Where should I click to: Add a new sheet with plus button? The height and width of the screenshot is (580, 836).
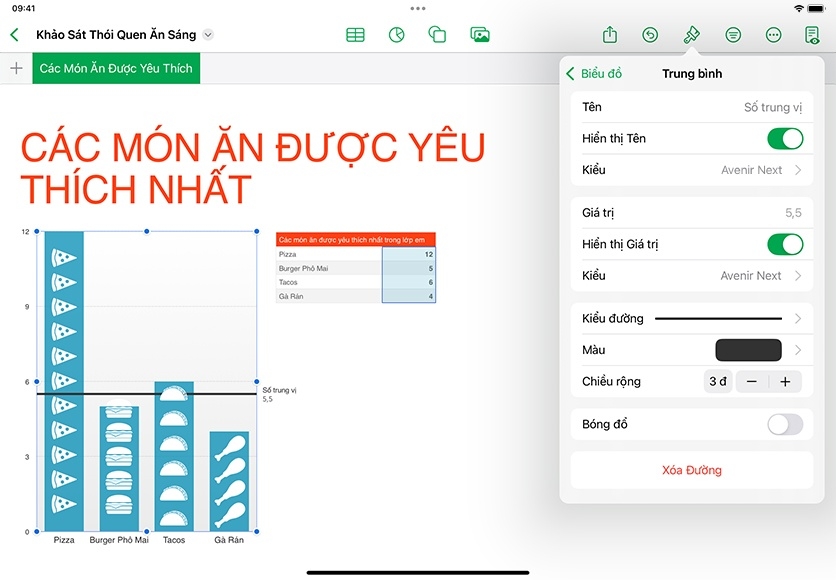pos(16,68)
